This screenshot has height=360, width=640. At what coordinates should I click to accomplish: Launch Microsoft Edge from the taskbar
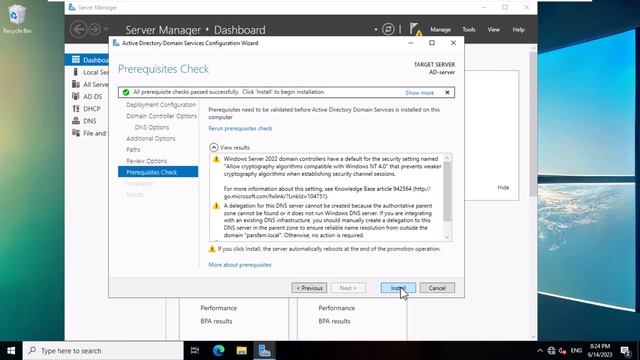click(218, 351)
